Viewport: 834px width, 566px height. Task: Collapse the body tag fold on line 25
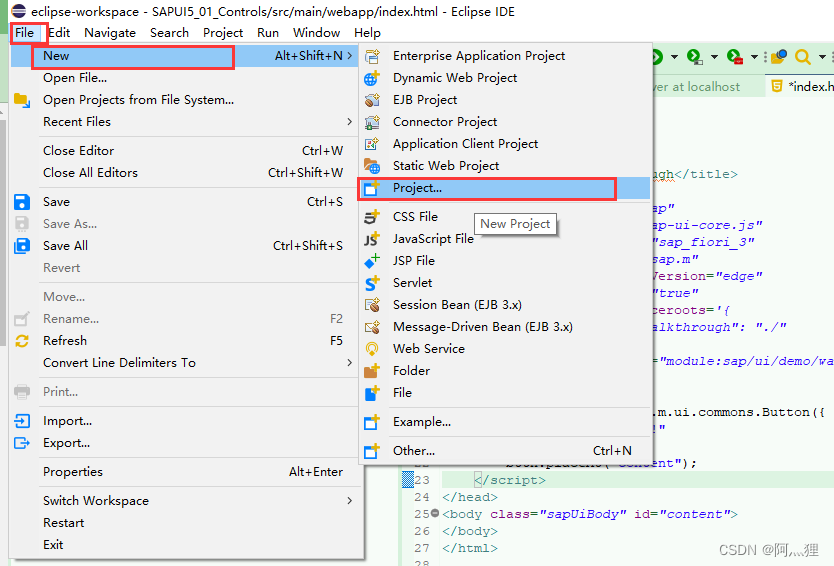tap(435, 513)
